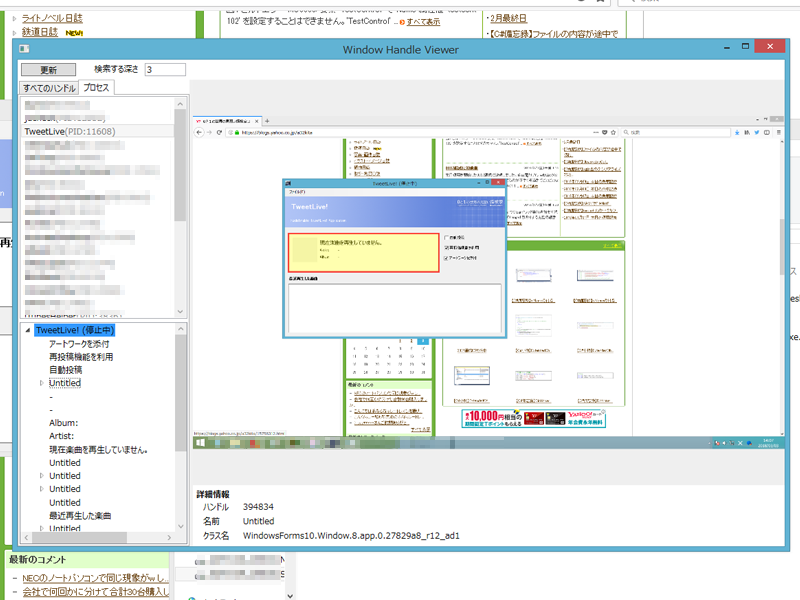Click the process list scroll-up arrow
Viewport: 800px width, 600px height.
180,104
